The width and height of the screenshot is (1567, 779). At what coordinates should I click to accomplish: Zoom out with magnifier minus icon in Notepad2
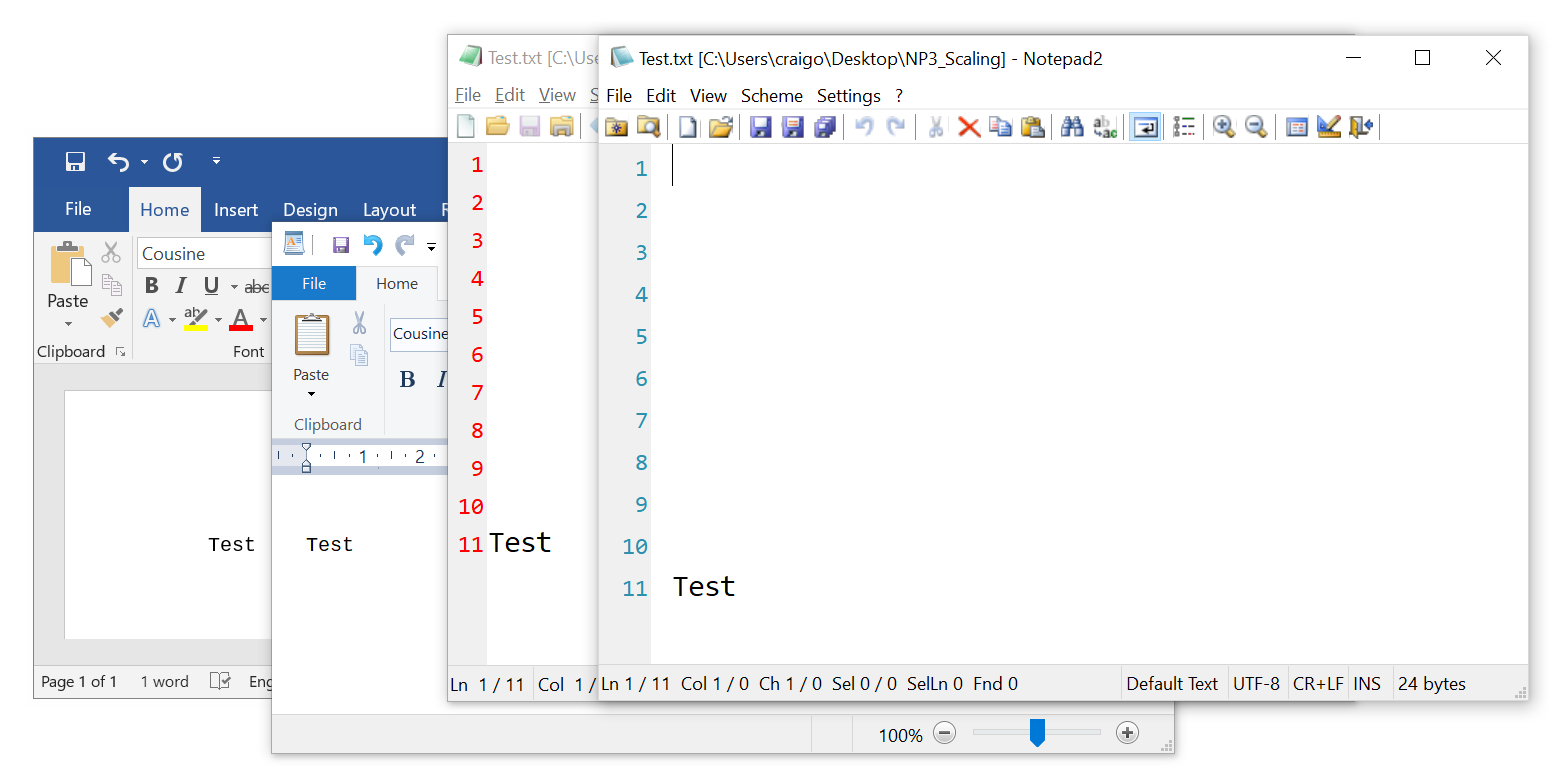click(1256, 127)
